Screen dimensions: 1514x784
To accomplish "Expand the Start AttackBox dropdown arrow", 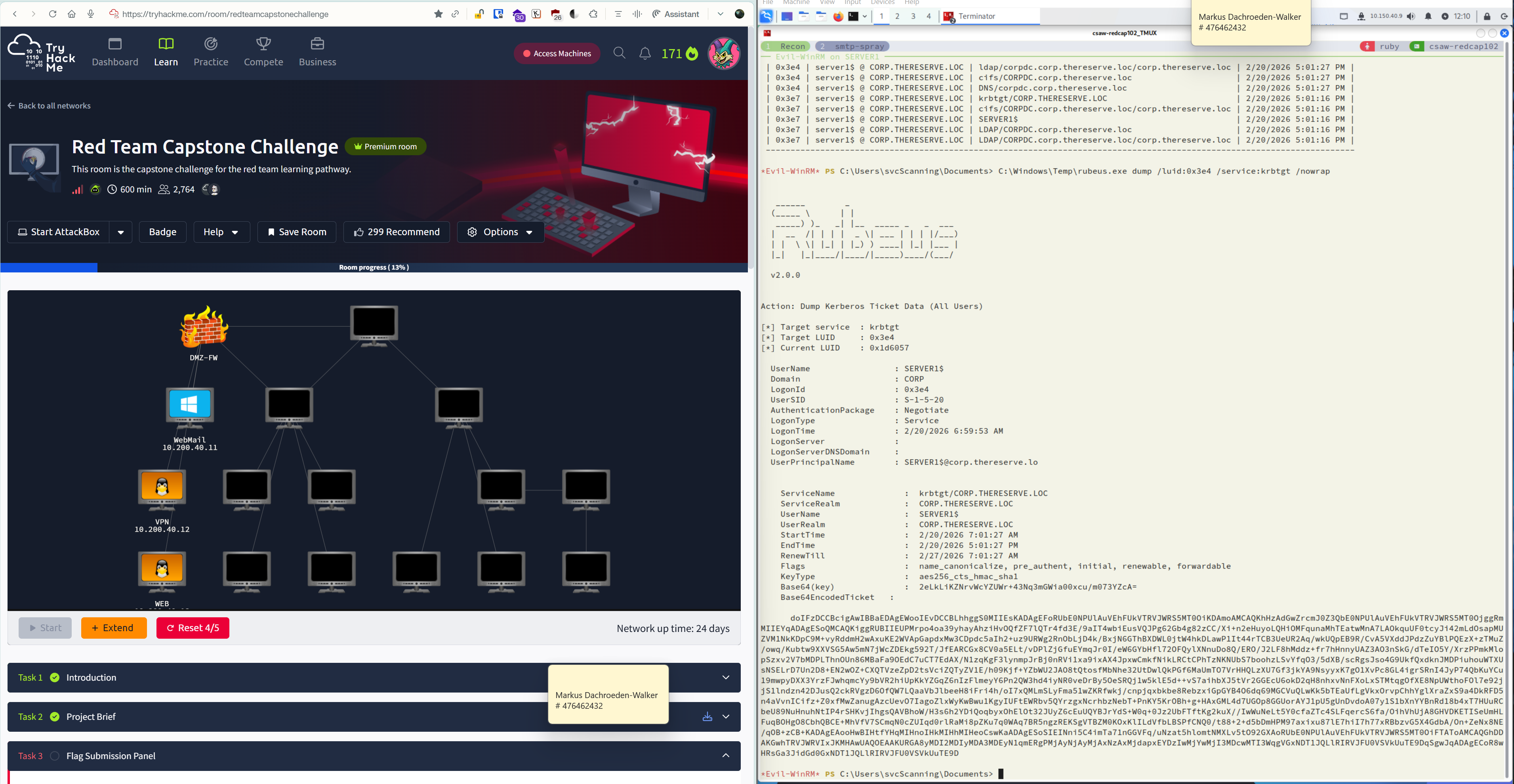I will click(120, 232).
